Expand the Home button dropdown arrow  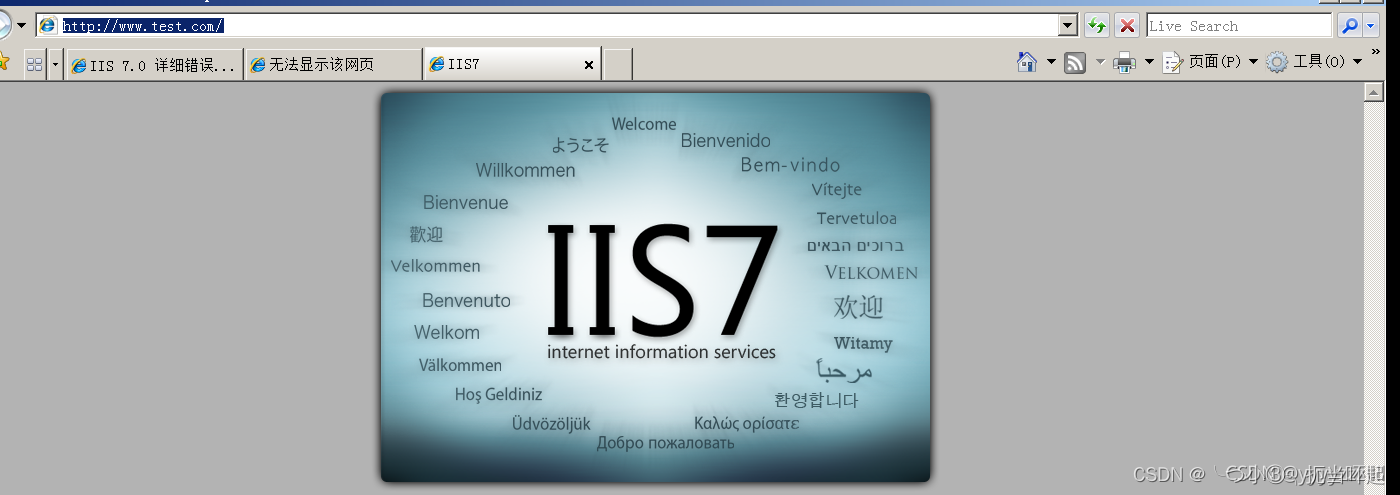[x=1051, y=62]
